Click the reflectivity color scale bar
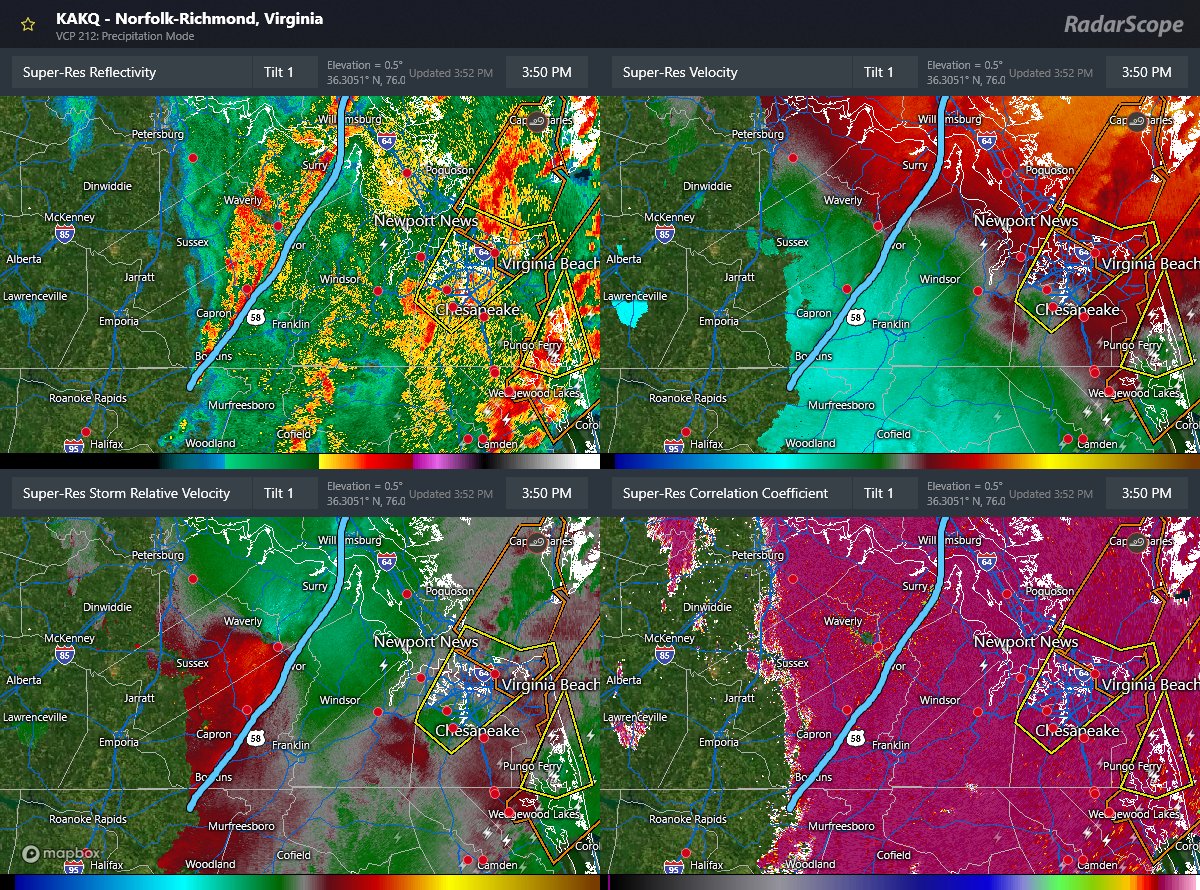The image size is (1200, 890). 300,462
